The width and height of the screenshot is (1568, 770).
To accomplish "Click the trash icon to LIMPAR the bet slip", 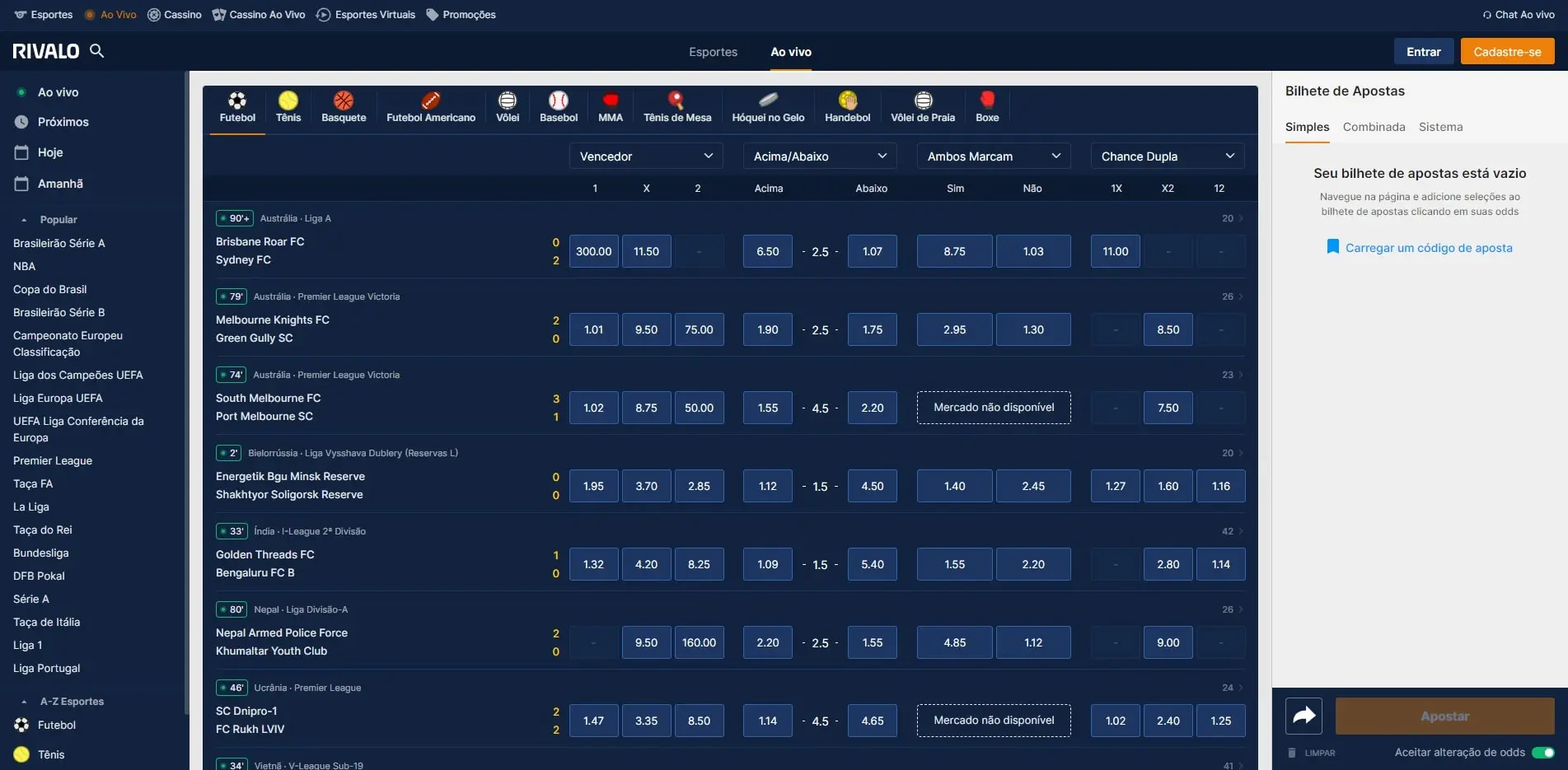I will (x=1291, y=752).
